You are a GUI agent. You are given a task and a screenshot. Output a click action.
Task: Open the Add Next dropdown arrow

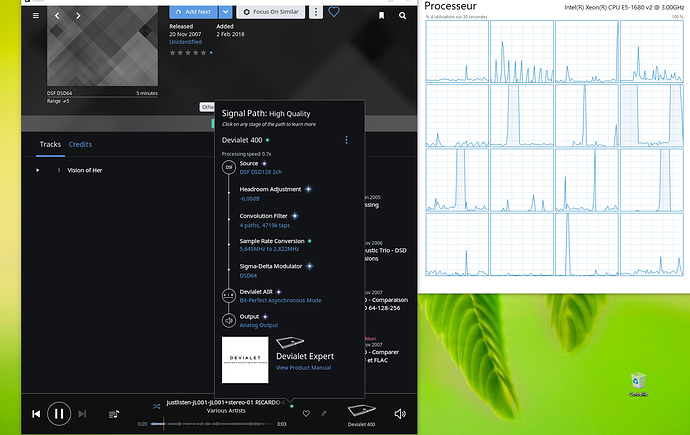(225, 11)
